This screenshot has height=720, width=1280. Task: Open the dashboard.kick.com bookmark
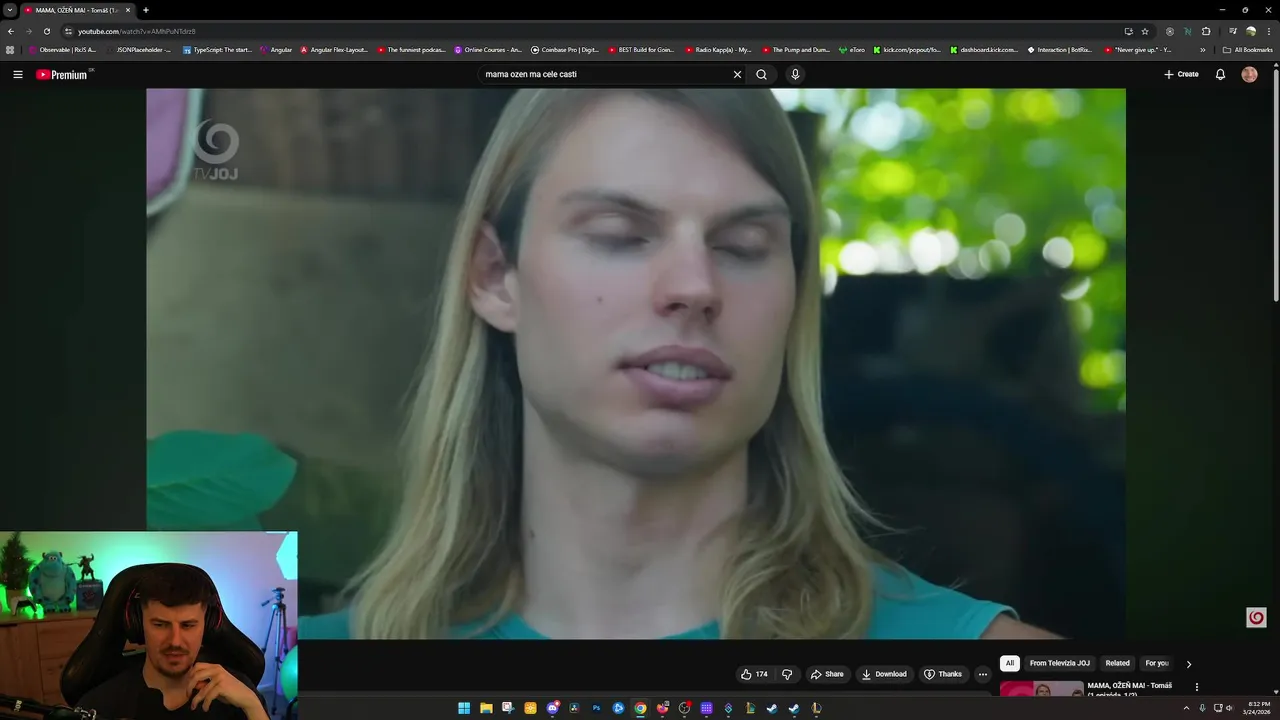(984, 49)
